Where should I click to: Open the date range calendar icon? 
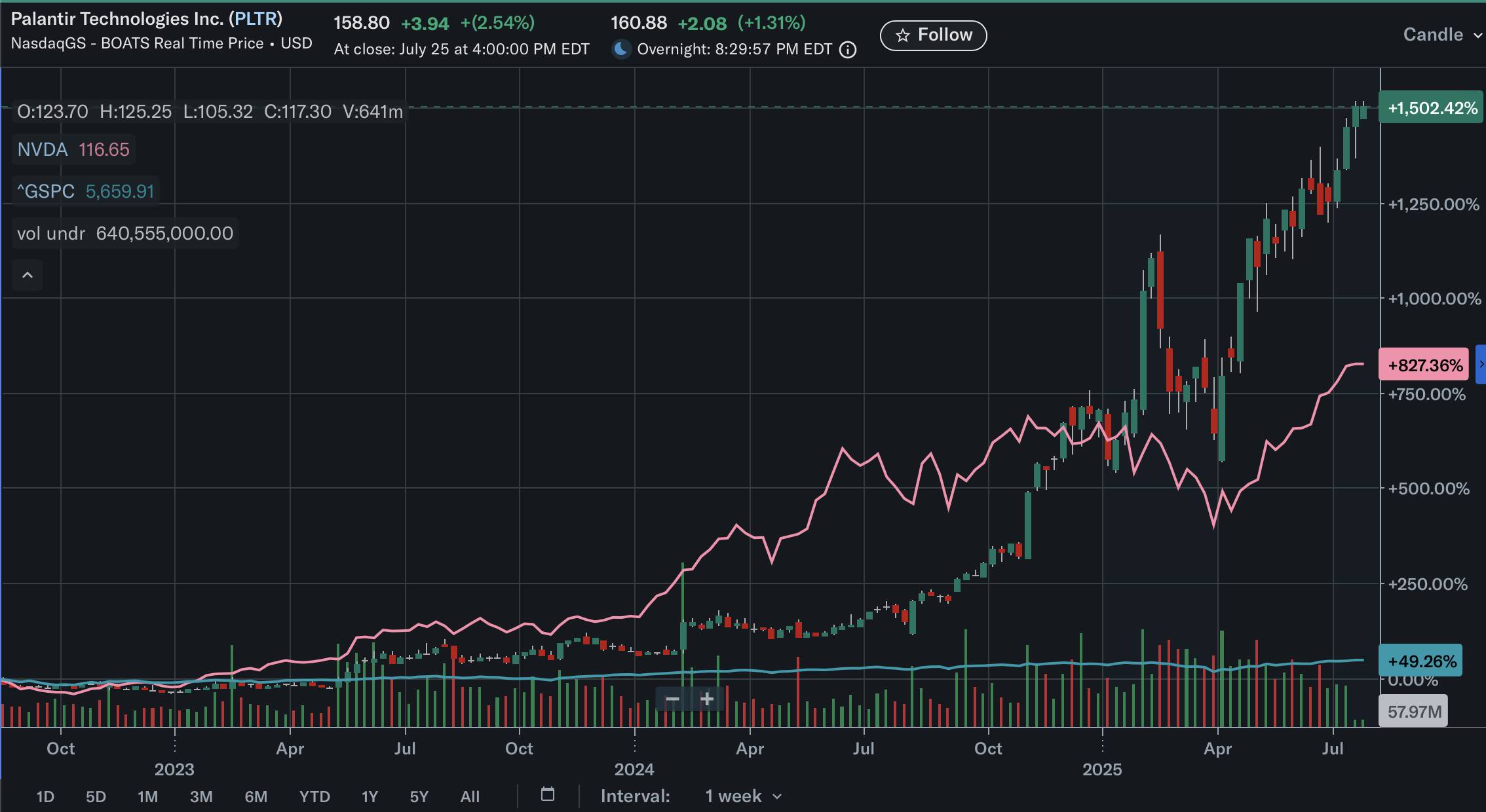(548, 795)
